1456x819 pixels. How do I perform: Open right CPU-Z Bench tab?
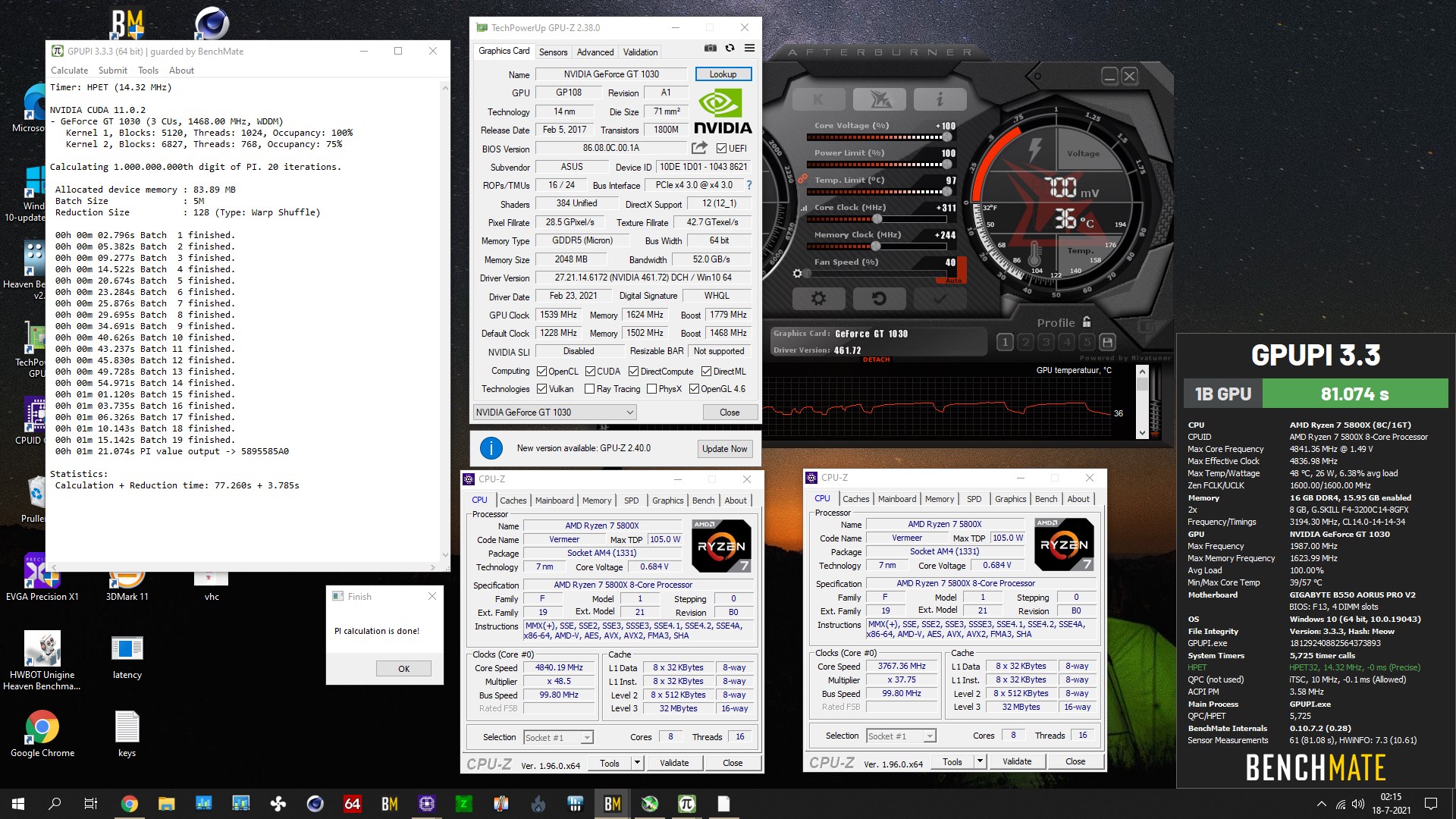(1046, 499)
